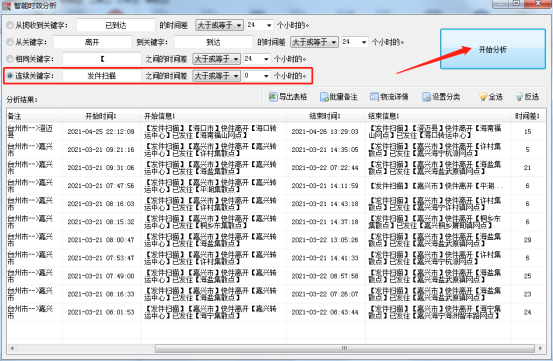This screenshot has height=361, width=553.
Task: Sort by the 时间差 column header
Action: [528, 116]
